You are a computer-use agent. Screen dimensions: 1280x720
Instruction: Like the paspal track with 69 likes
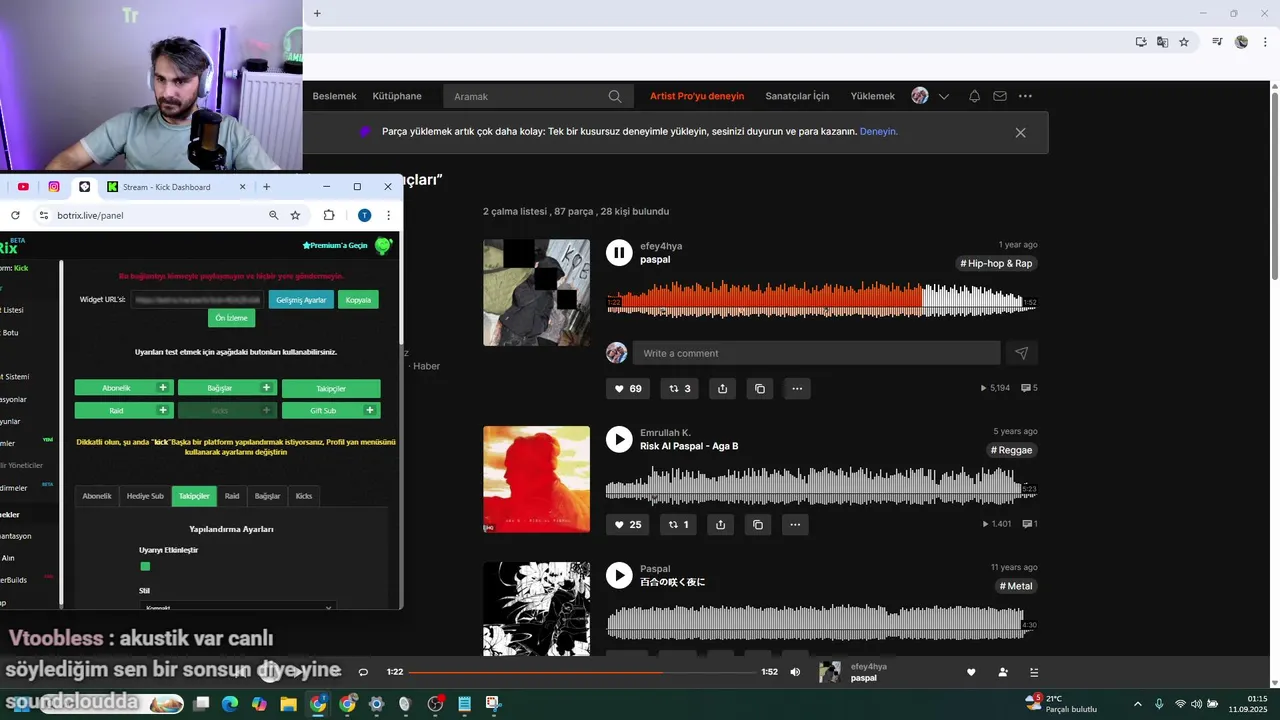(628, 388)
